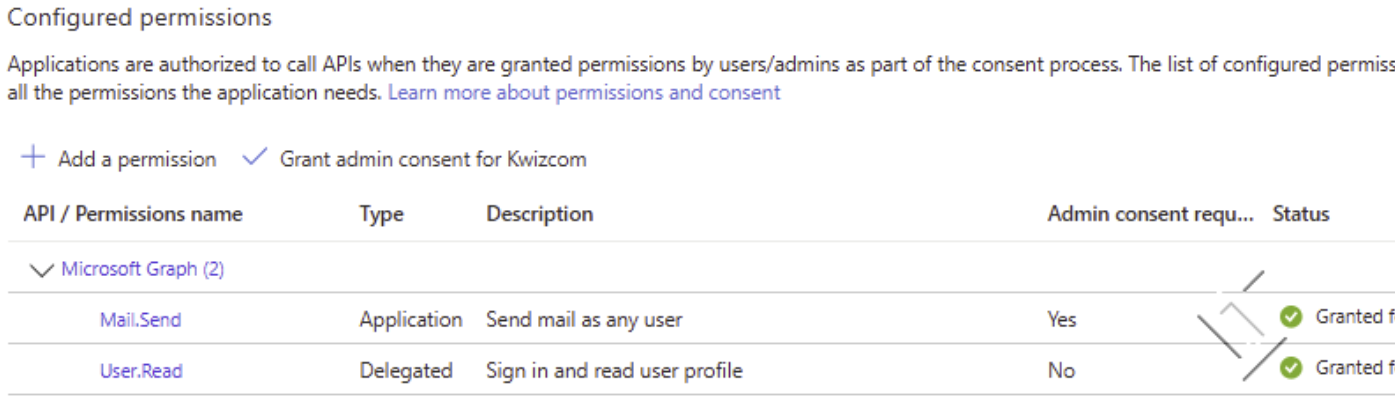Click Admin consent required column header
Viewport: 1395px width, 407px height.
pyautogui.click(x=1150, y=214)
